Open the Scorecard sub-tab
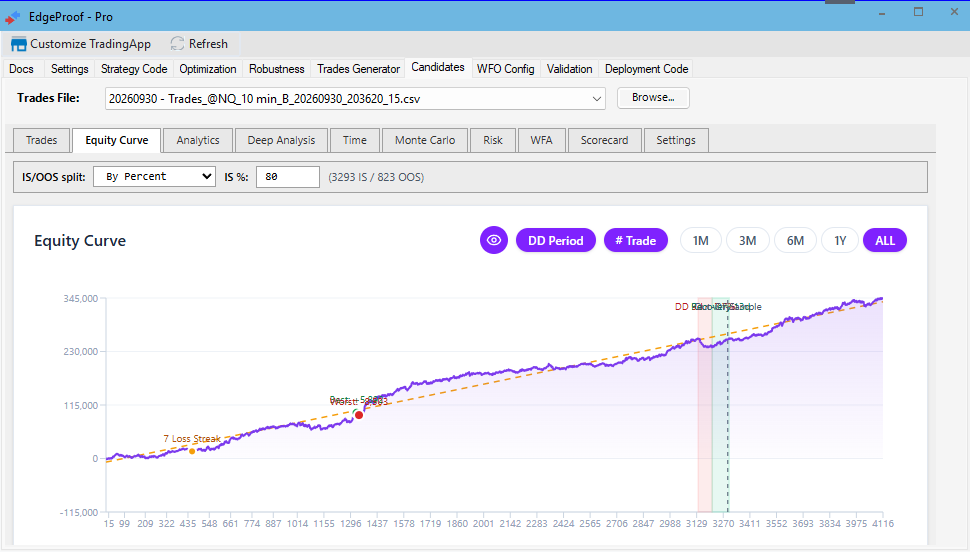Viewport: 970px width, 552px height. point(604,140)
